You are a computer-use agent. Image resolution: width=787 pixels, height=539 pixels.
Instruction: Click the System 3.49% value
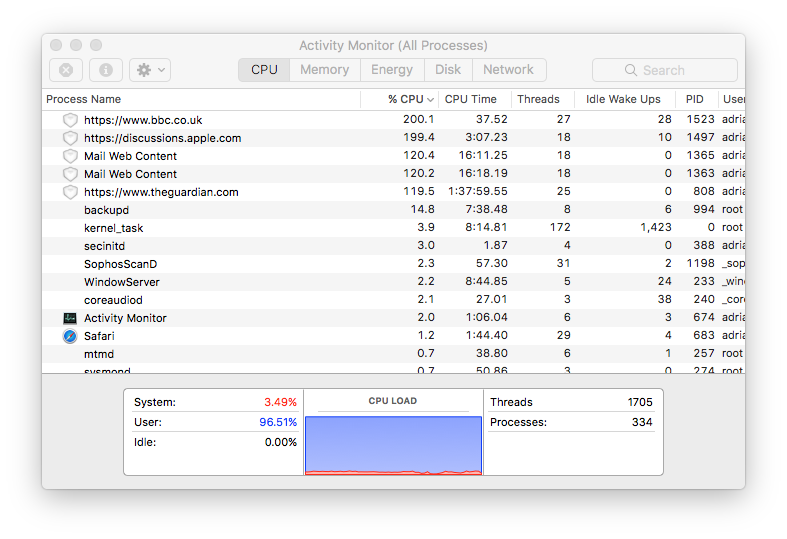[281, 402]
